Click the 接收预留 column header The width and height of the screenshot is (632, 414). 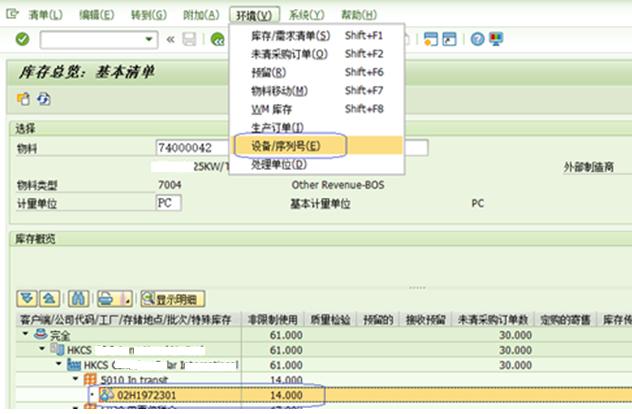(x=426, y=320)
